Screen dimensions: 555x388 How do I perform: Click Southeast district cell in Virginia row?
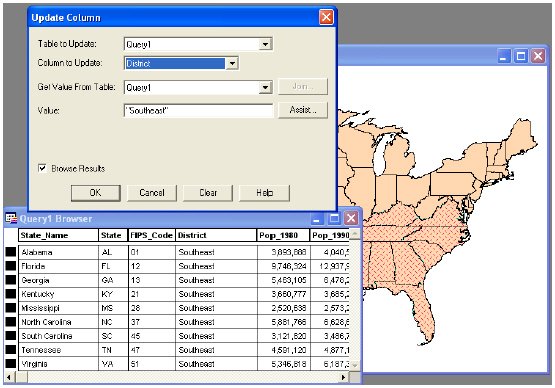coord(216,364)
